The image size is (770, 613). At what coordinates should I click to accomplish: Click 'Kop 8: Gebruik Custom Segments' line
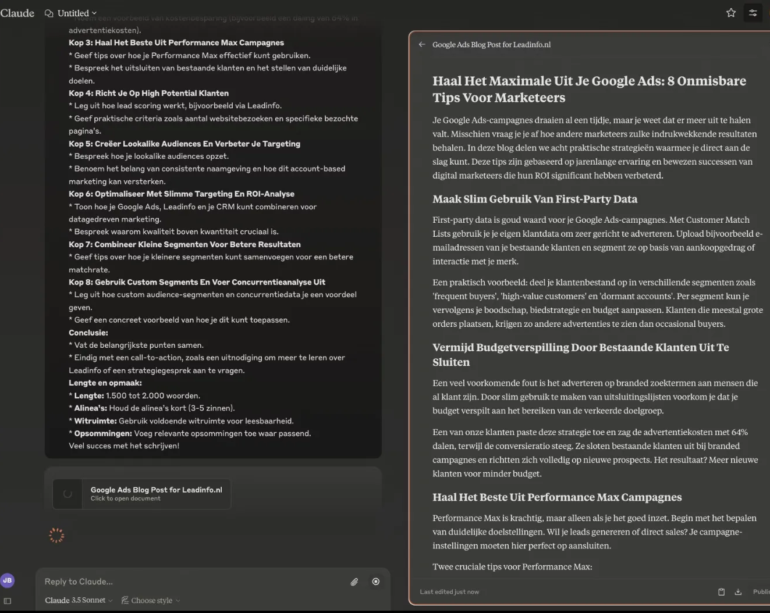(196, 282)
